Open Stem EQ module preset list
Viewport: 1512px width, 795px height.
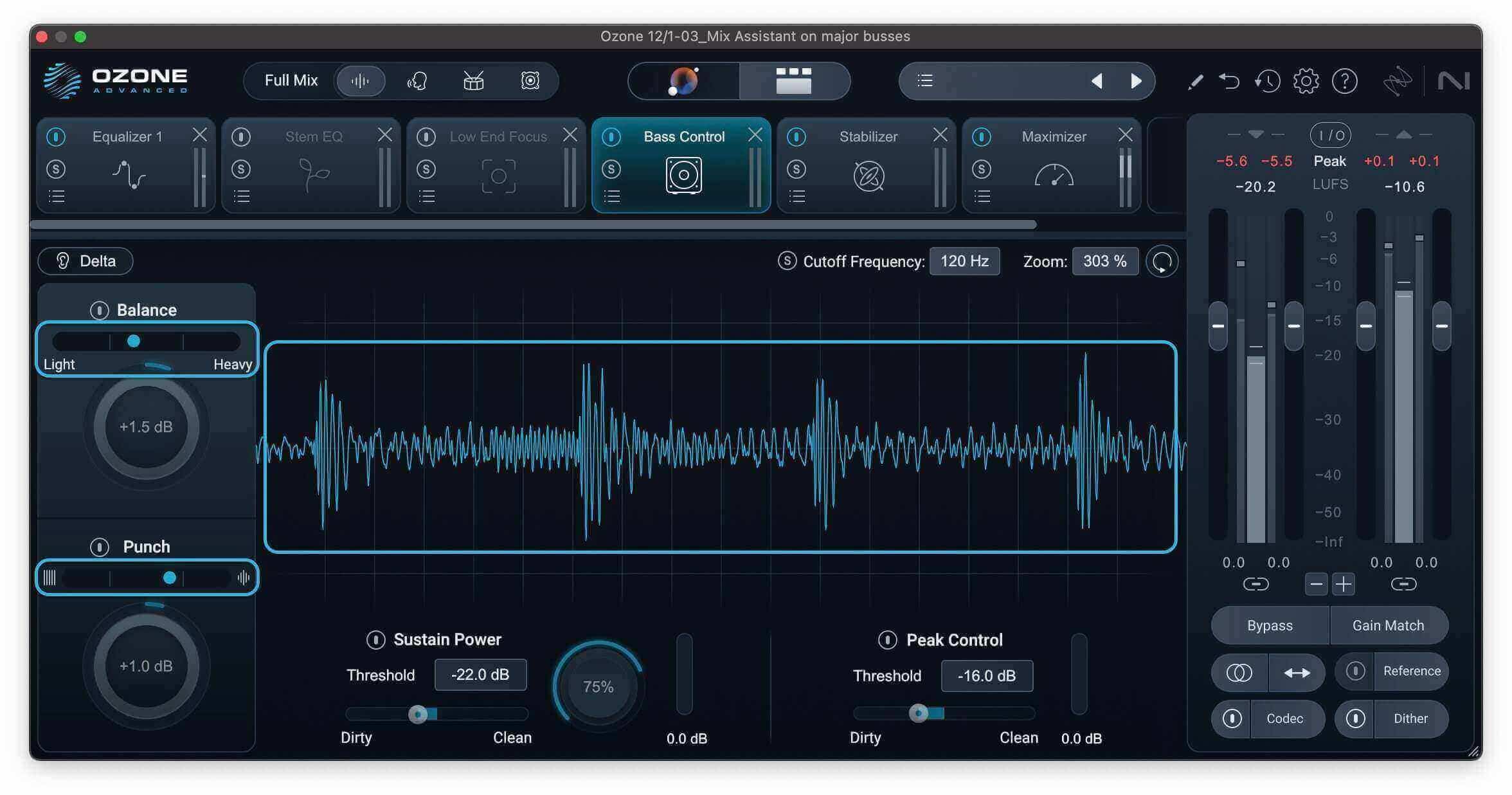pos(242,196)
